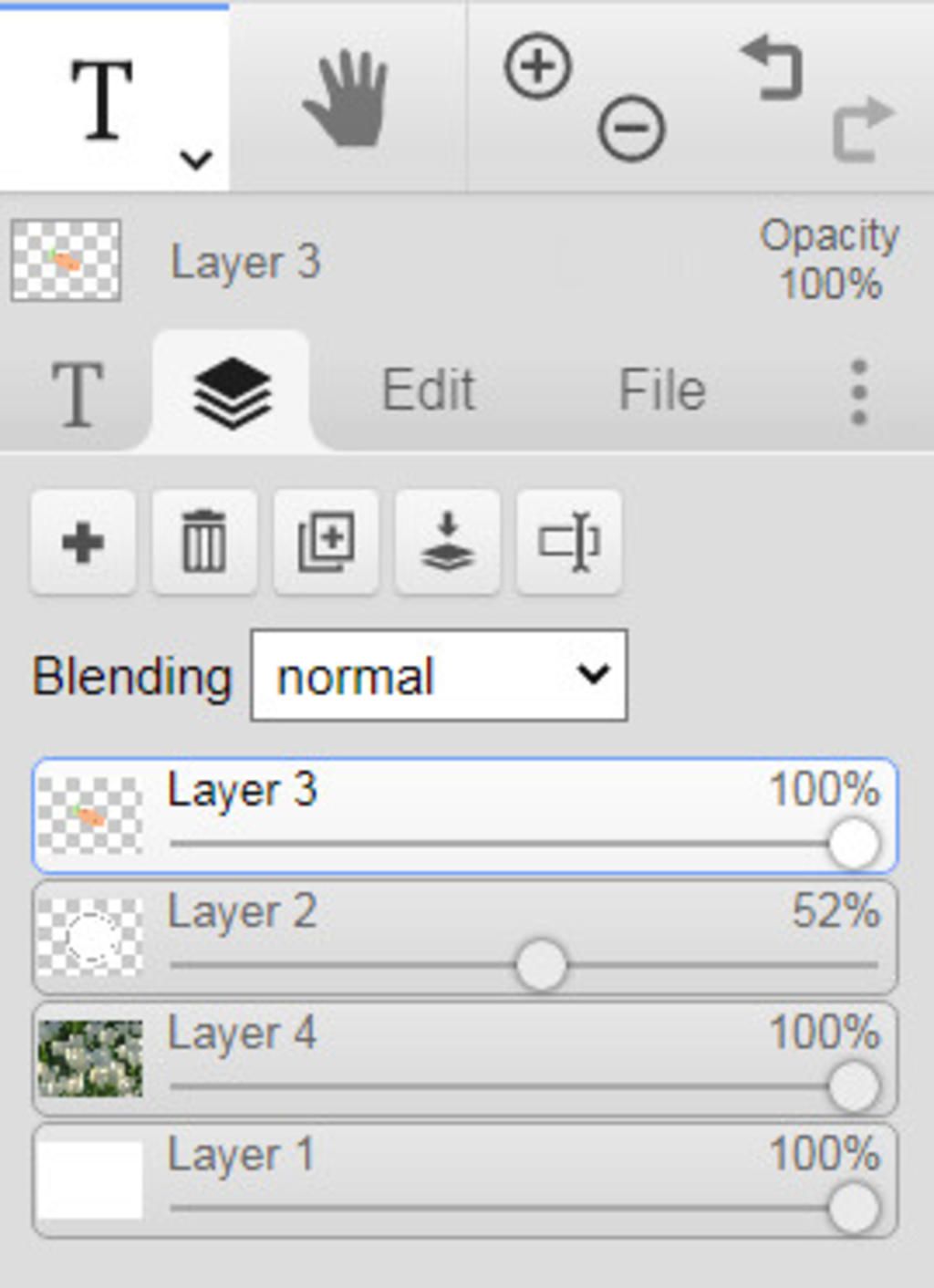
Task: Duplicate the current layer
Action: coord(326,543)
